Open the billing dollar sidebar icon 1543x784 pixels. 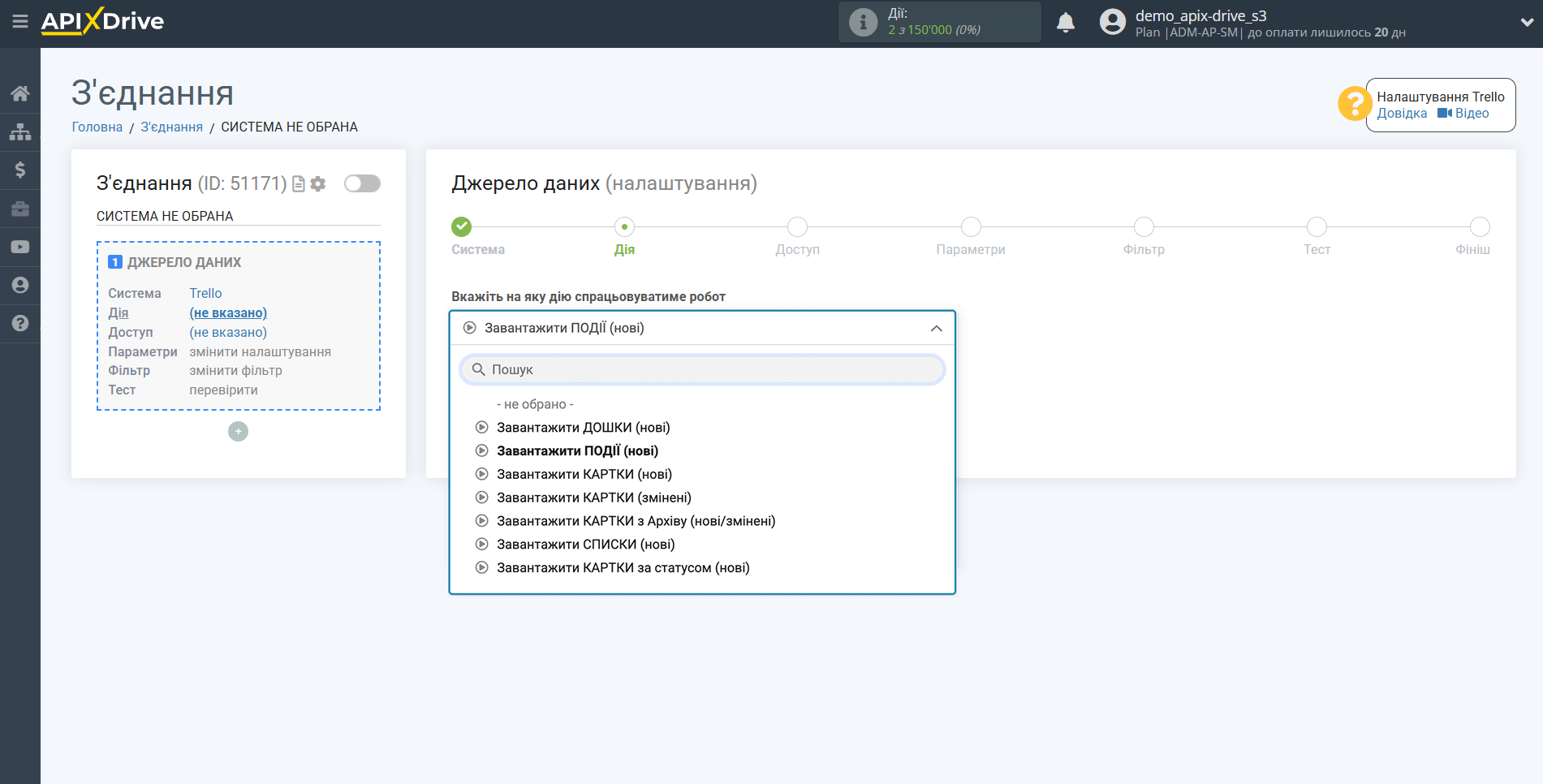pos(20,170)
